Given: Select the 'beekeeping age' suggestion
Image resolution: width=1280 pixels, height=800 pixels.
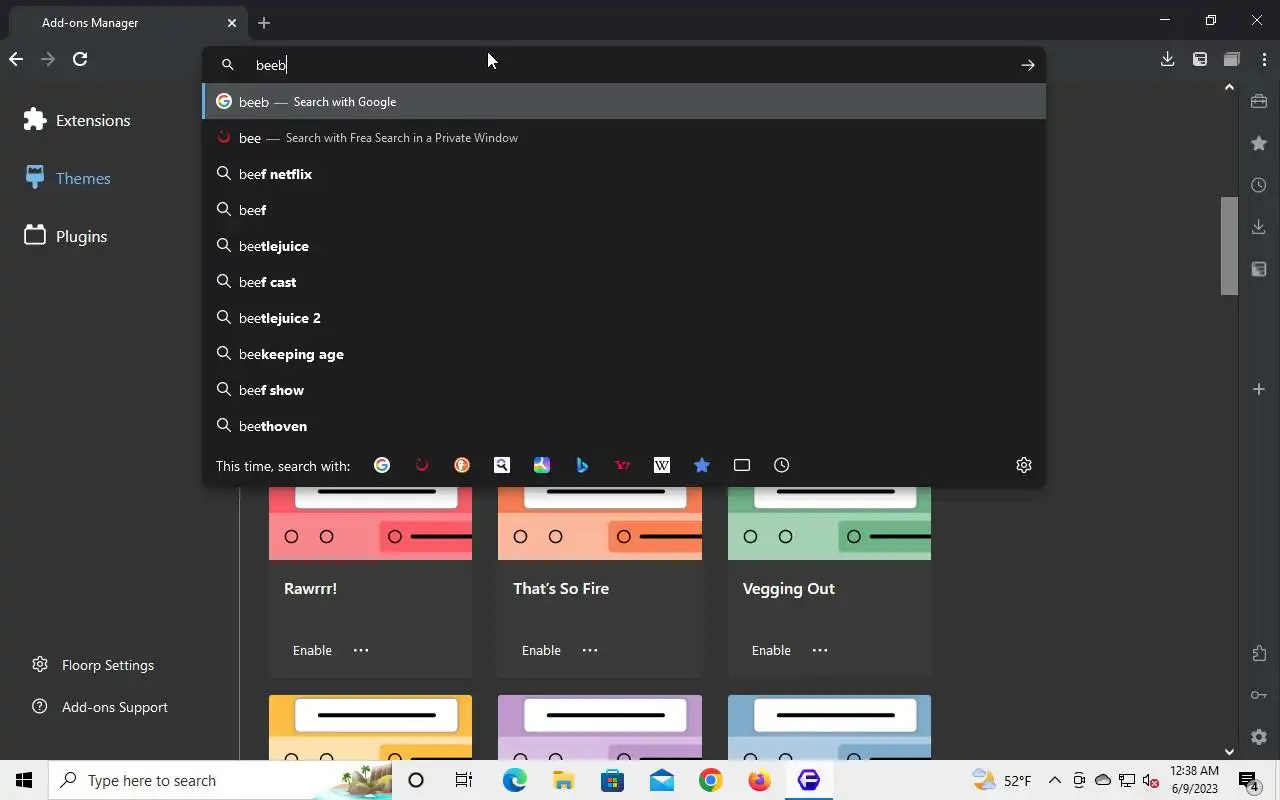Looking at the screenshot, I should point(624,354).
